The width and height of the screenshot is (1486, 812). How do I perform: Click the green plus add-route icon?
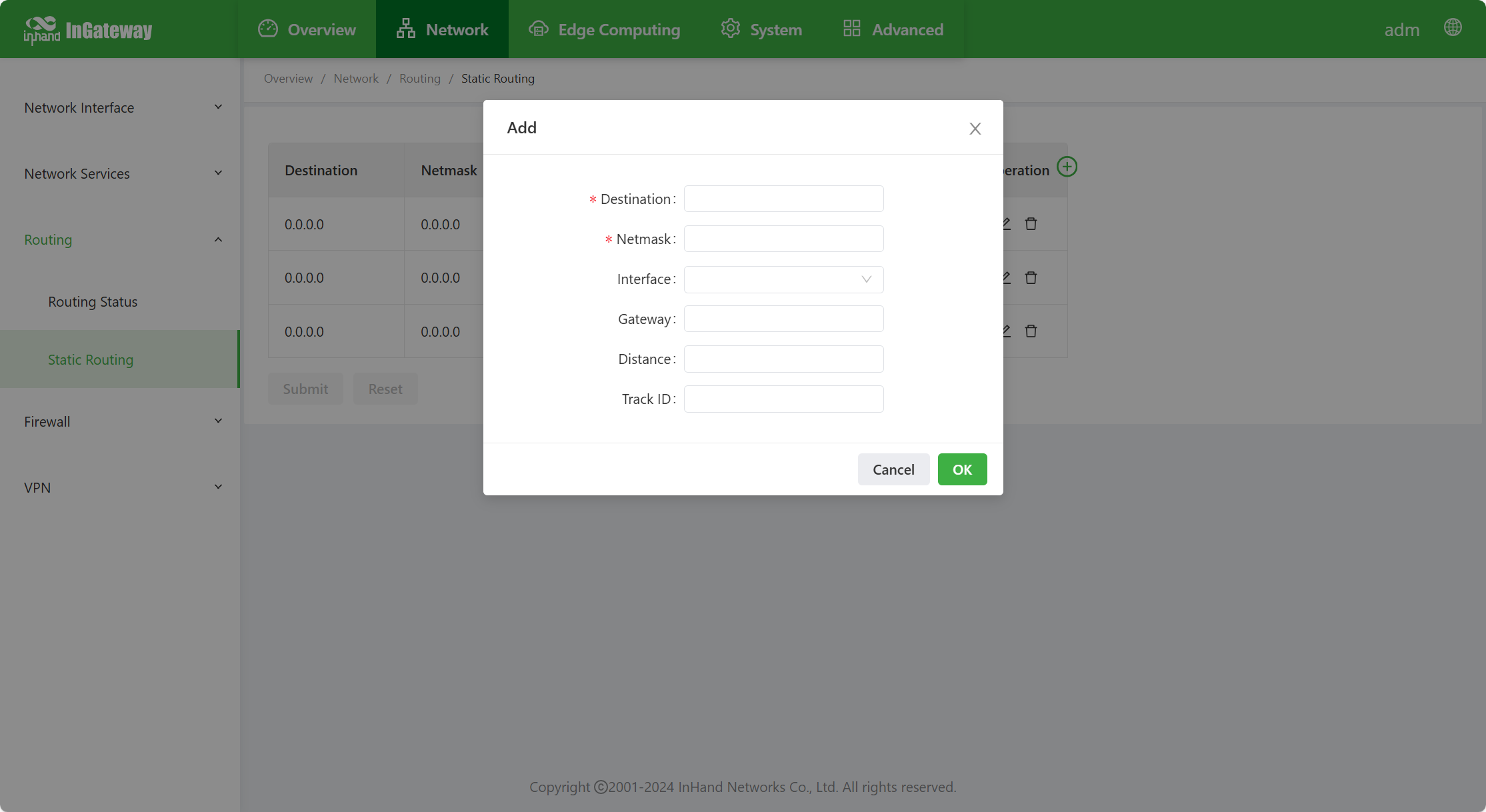pyautogui.click(x=1067, y=167)
